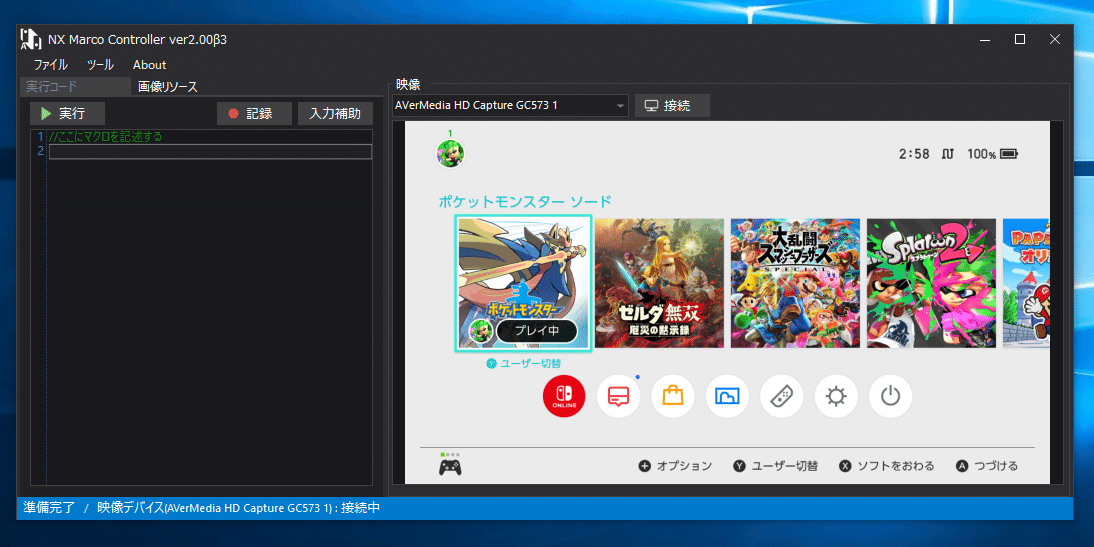This screenshot has width=1094, height=547.
Task: Start recording with 記録 button
Action: click(x=254, y=114)
